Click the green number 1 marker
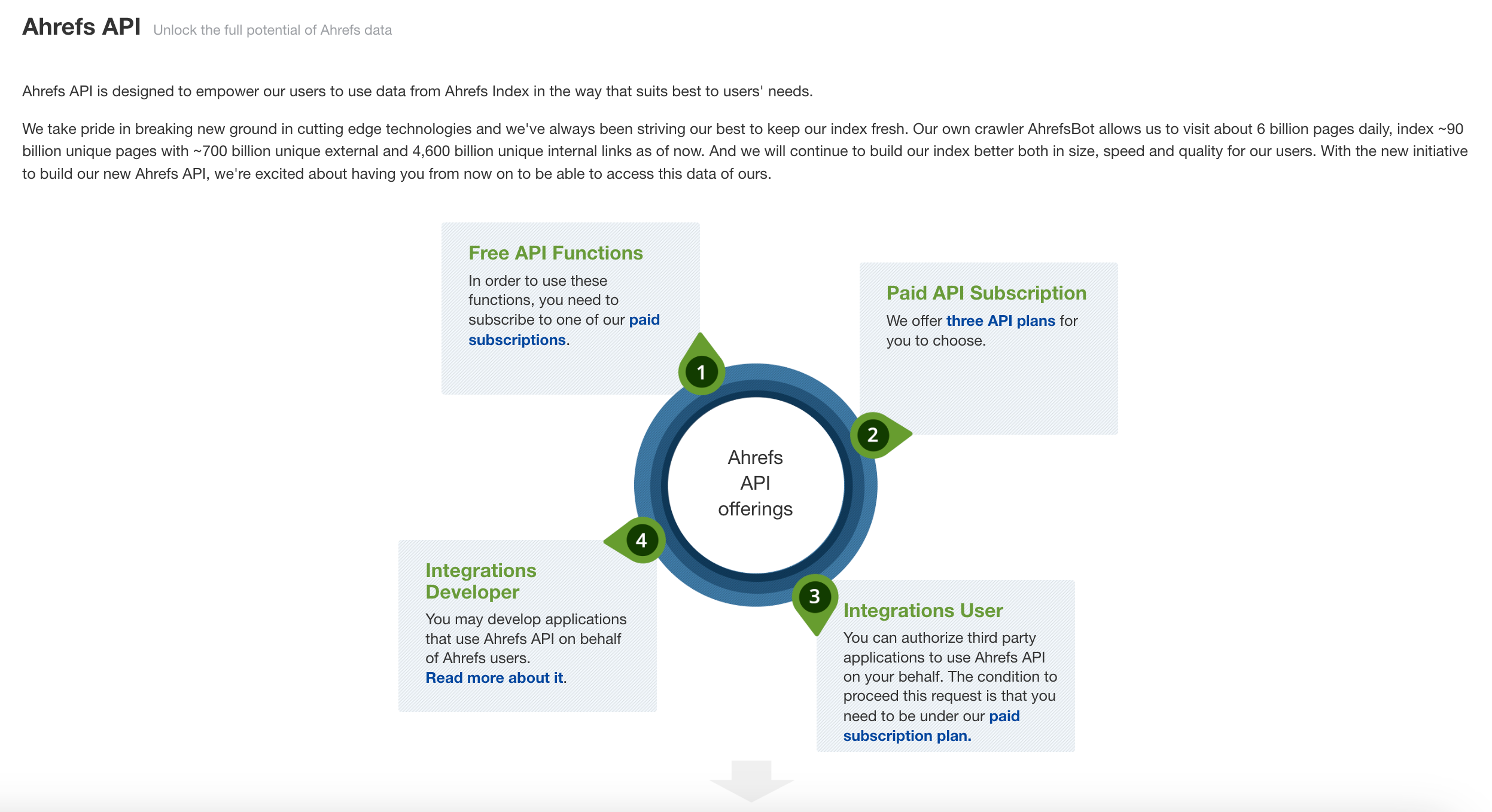 (x=701, y=371)
